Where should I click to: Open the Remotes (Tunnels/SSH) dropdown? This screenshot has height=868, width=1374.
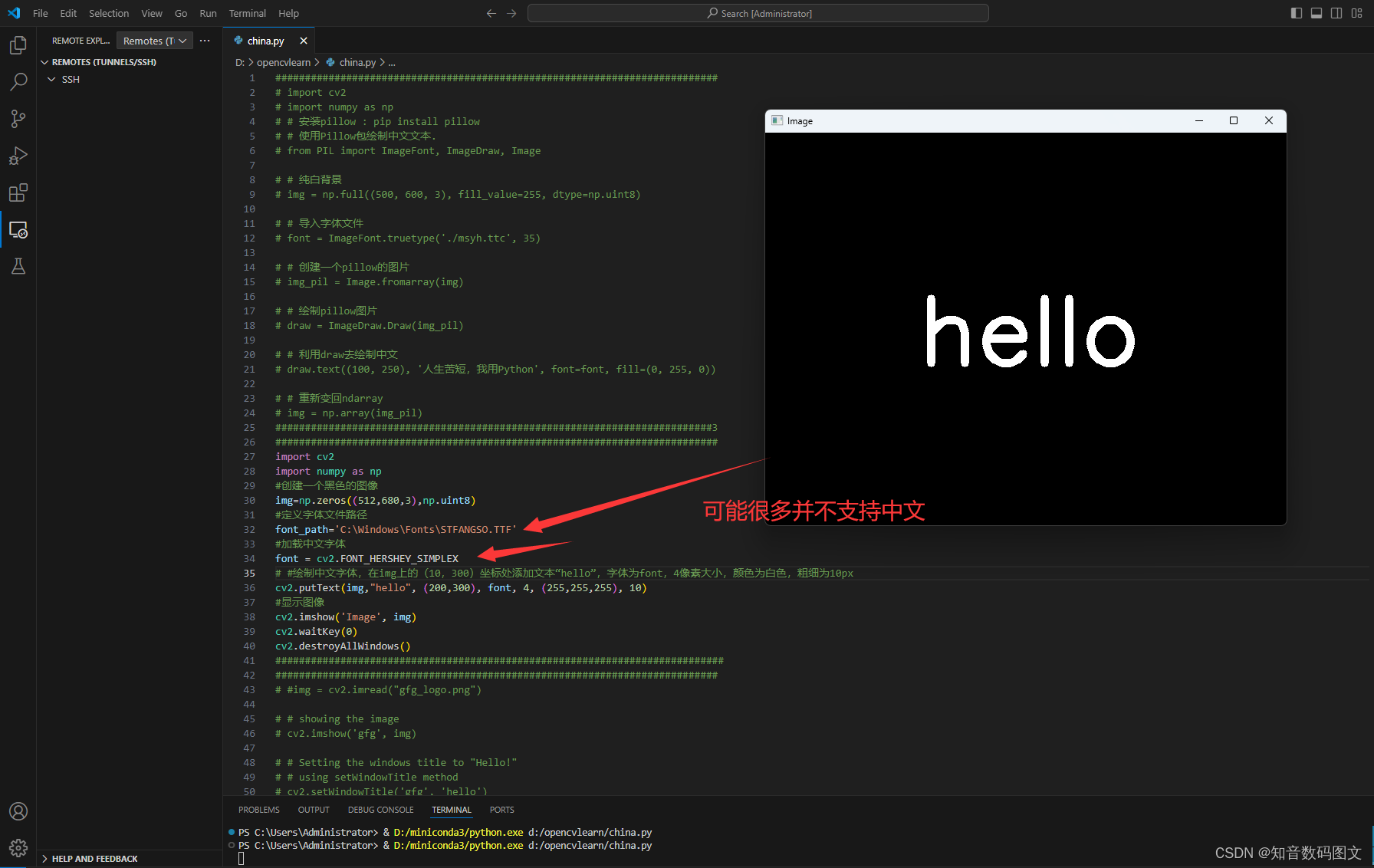[x=154, y=40]
